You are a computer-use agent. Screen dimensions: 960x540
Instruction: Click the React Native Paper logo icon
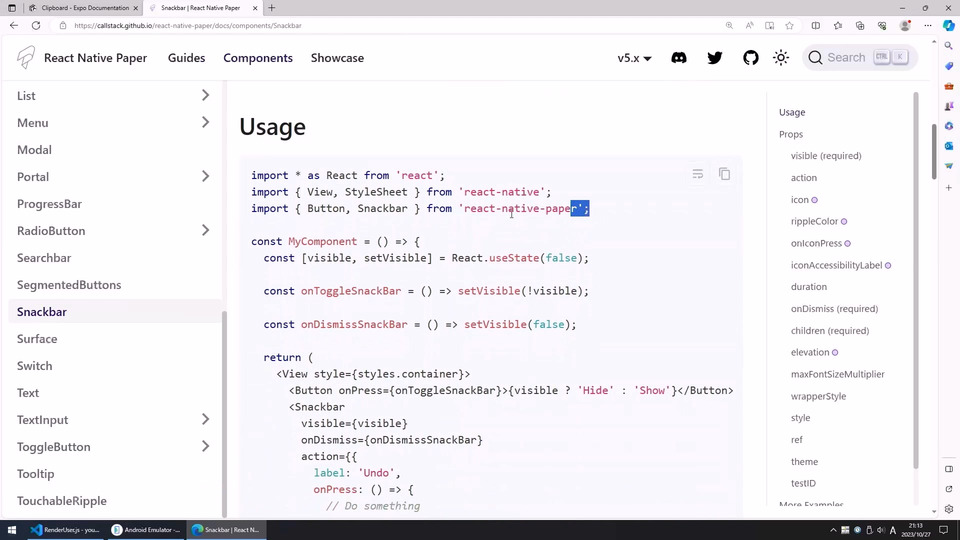[x=26, y=58]
